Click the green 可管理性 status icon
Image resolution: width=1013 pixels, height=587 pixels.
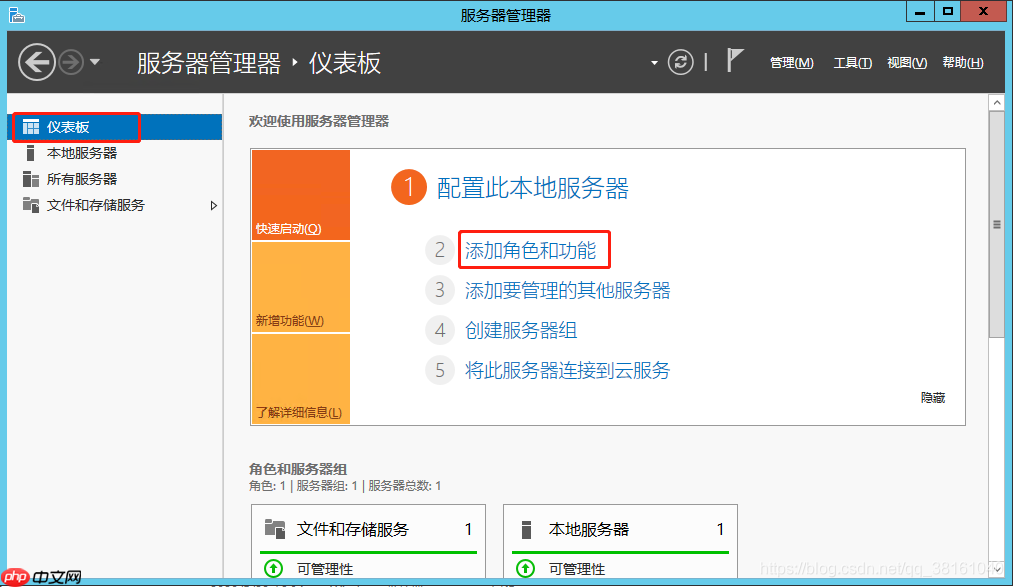272,568
